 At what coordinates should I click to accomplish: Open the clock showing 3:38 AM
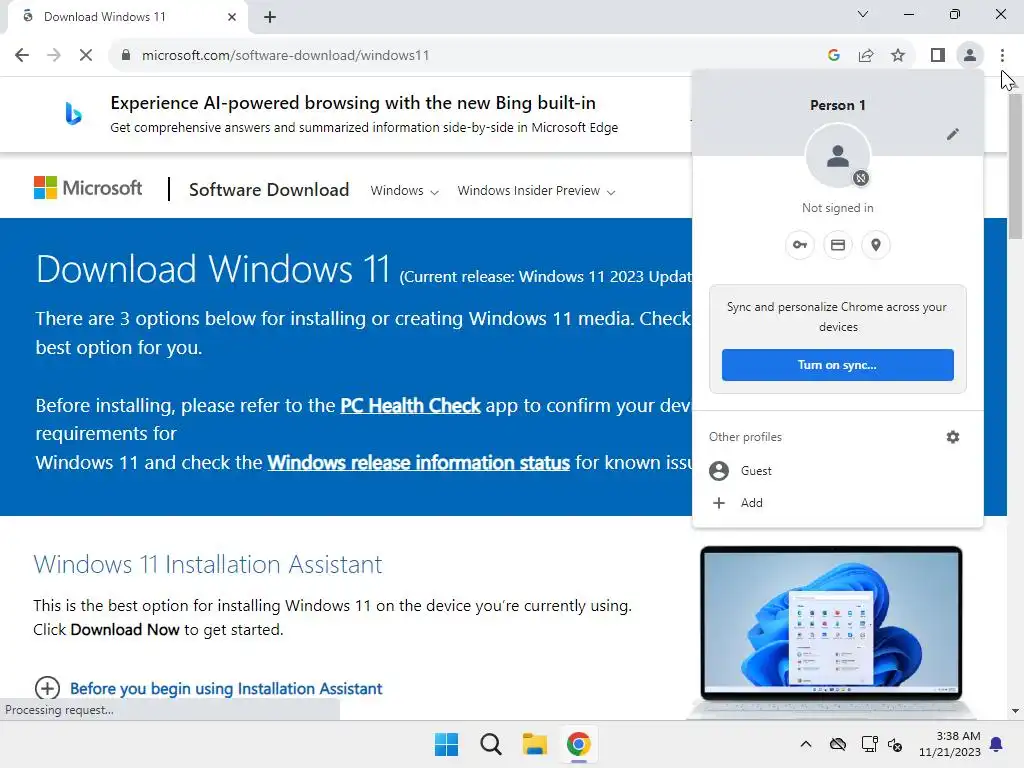[x=950, y=744]
